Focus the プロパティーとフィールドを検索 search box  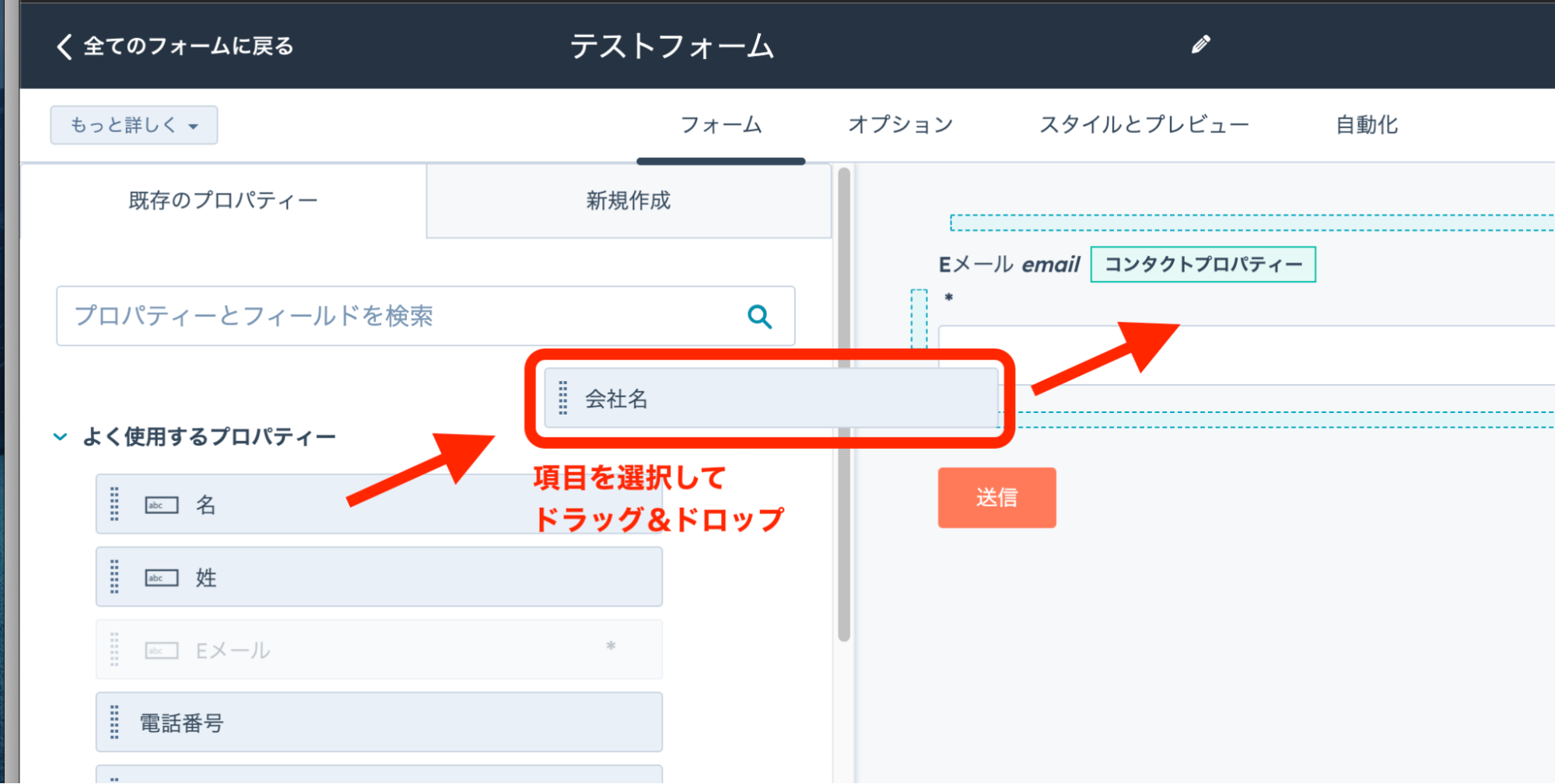click(426, 316)
